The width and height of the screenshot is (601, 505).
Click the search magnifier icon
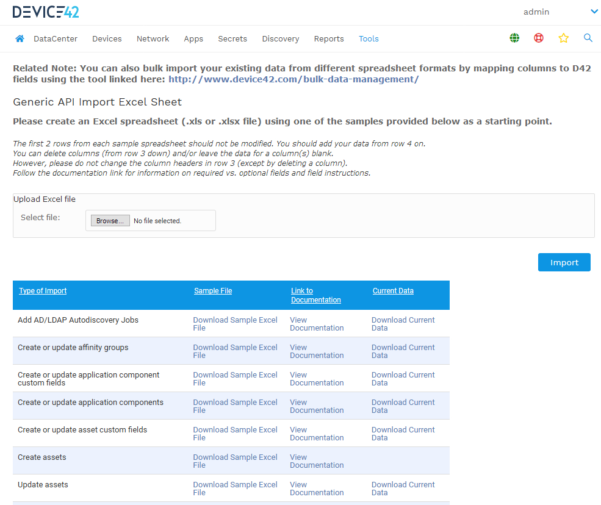click(x=588, y=38)
